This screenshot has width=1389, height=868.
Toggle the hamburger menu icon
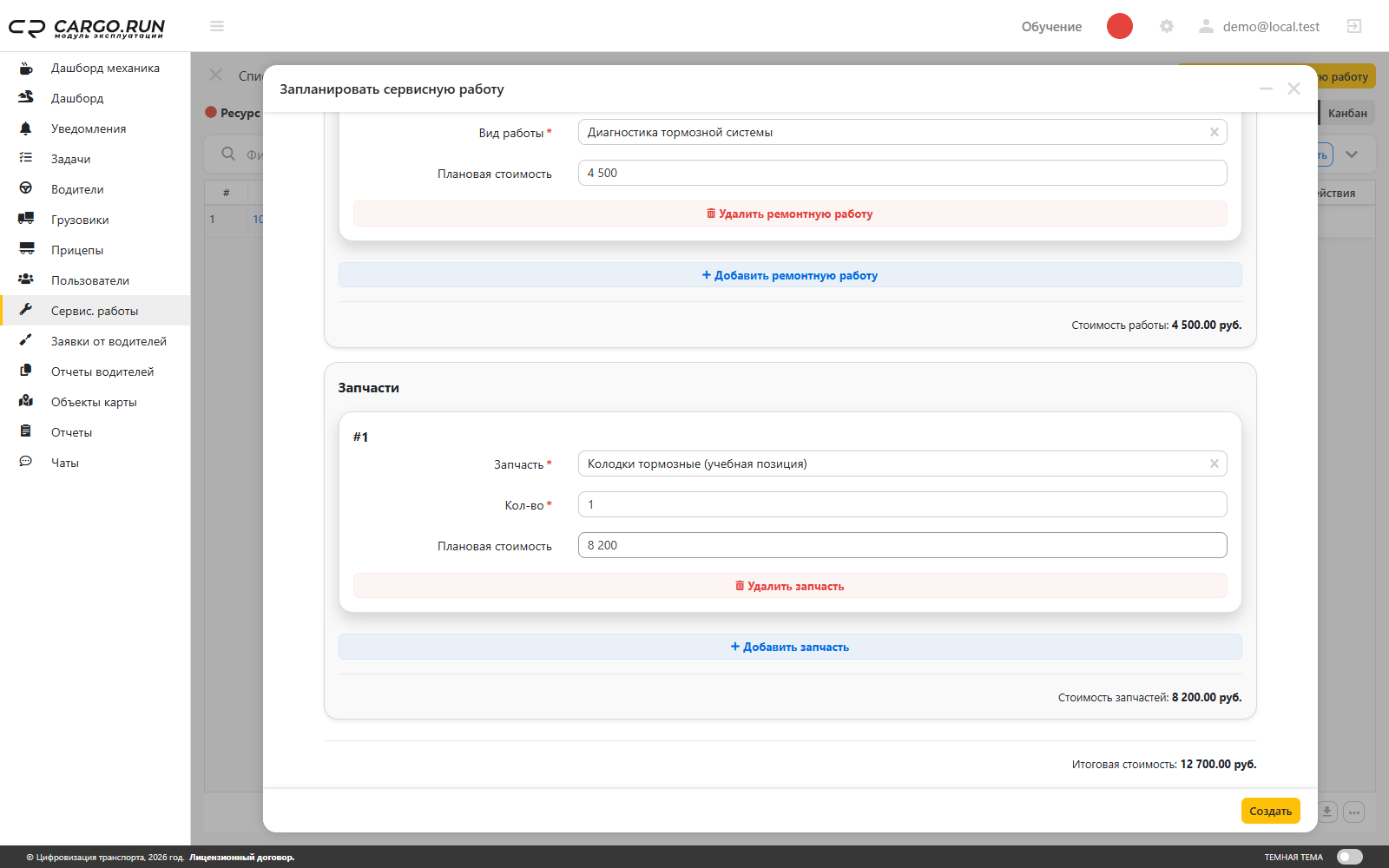[x=217, y=26]
